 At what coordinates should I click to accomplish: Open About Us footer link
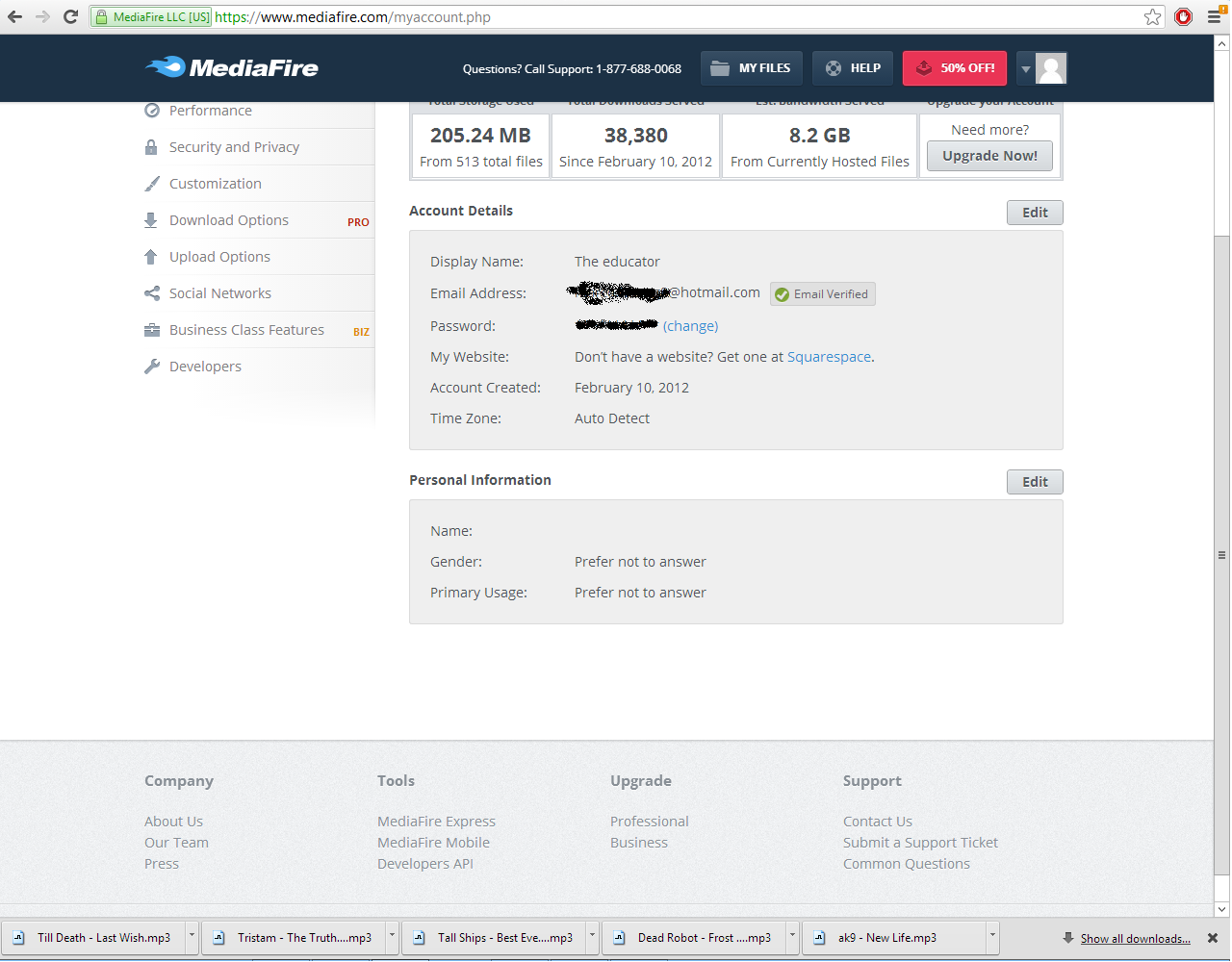(173, 822)
